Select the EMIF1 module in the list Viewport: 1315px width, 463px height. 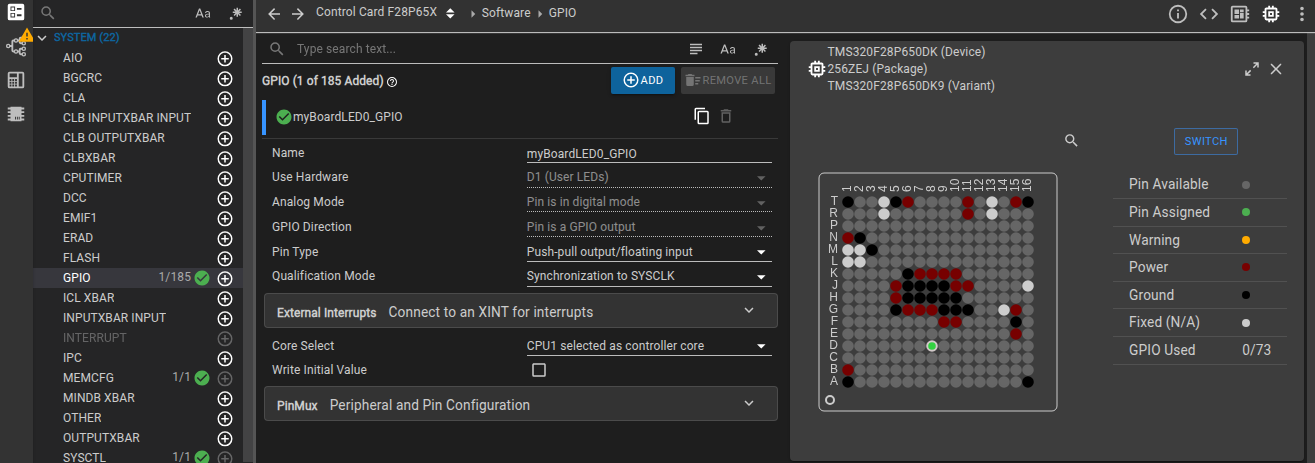click(x=80, y=217)
